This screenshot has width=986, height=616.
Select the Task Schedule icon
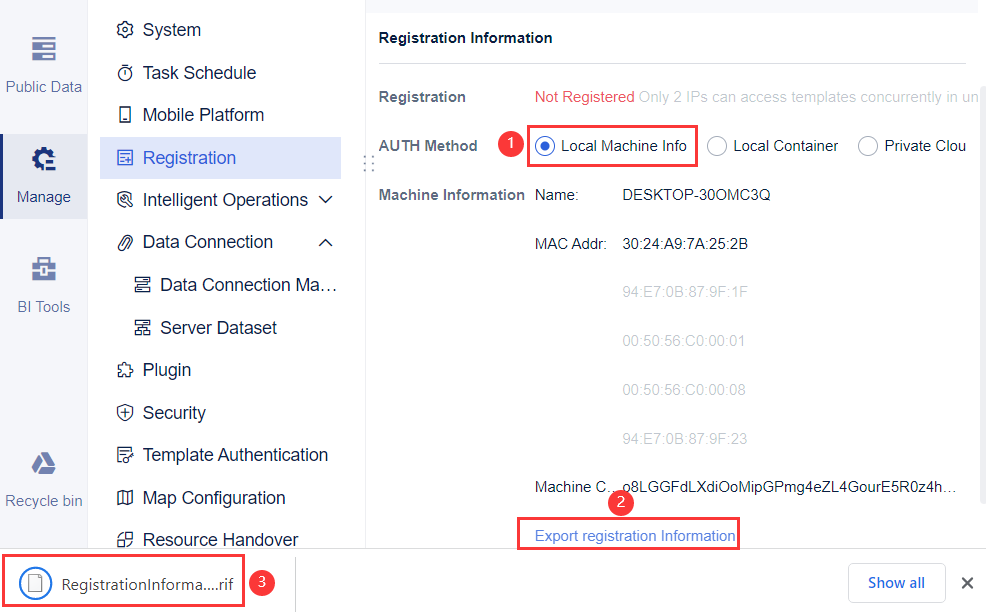click(125, 72)
